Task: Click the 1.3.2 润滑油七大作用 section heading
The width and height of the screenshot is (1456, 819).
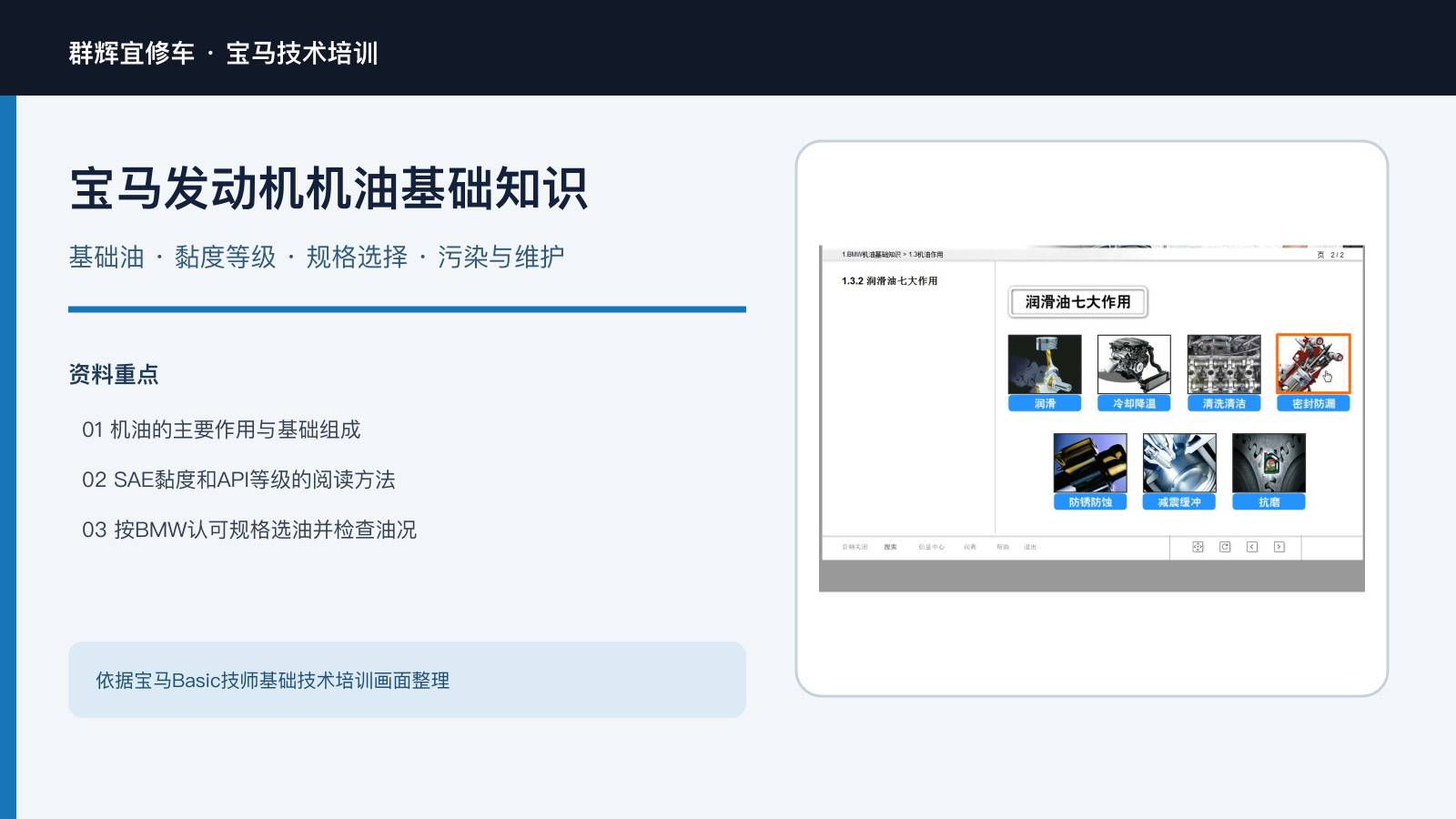Action: click(x=889, y=281)
